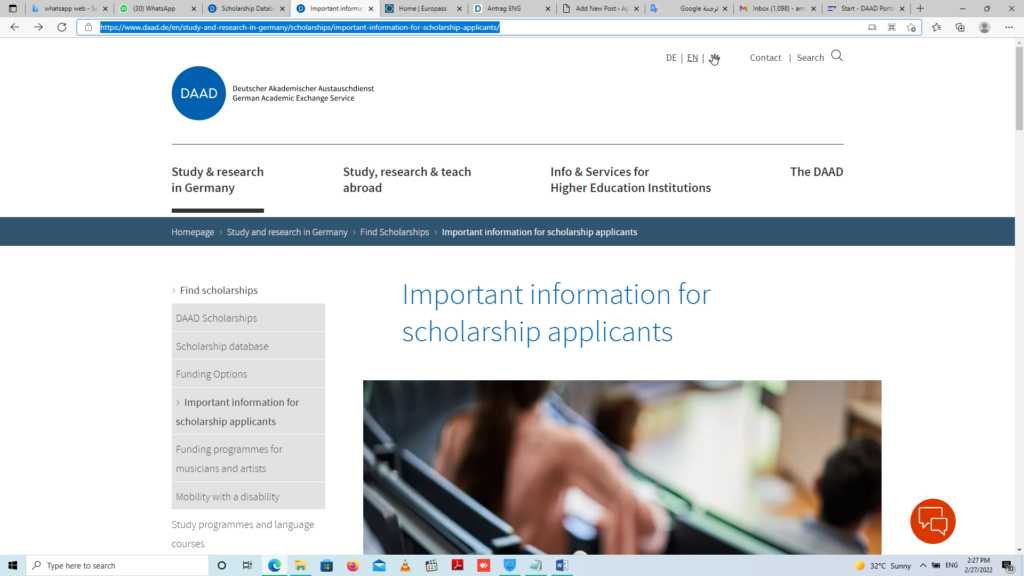The width and height of the screenshot is (1024, 576).
Task: Open Study & research in Germany menu
Action: [217, 180]
